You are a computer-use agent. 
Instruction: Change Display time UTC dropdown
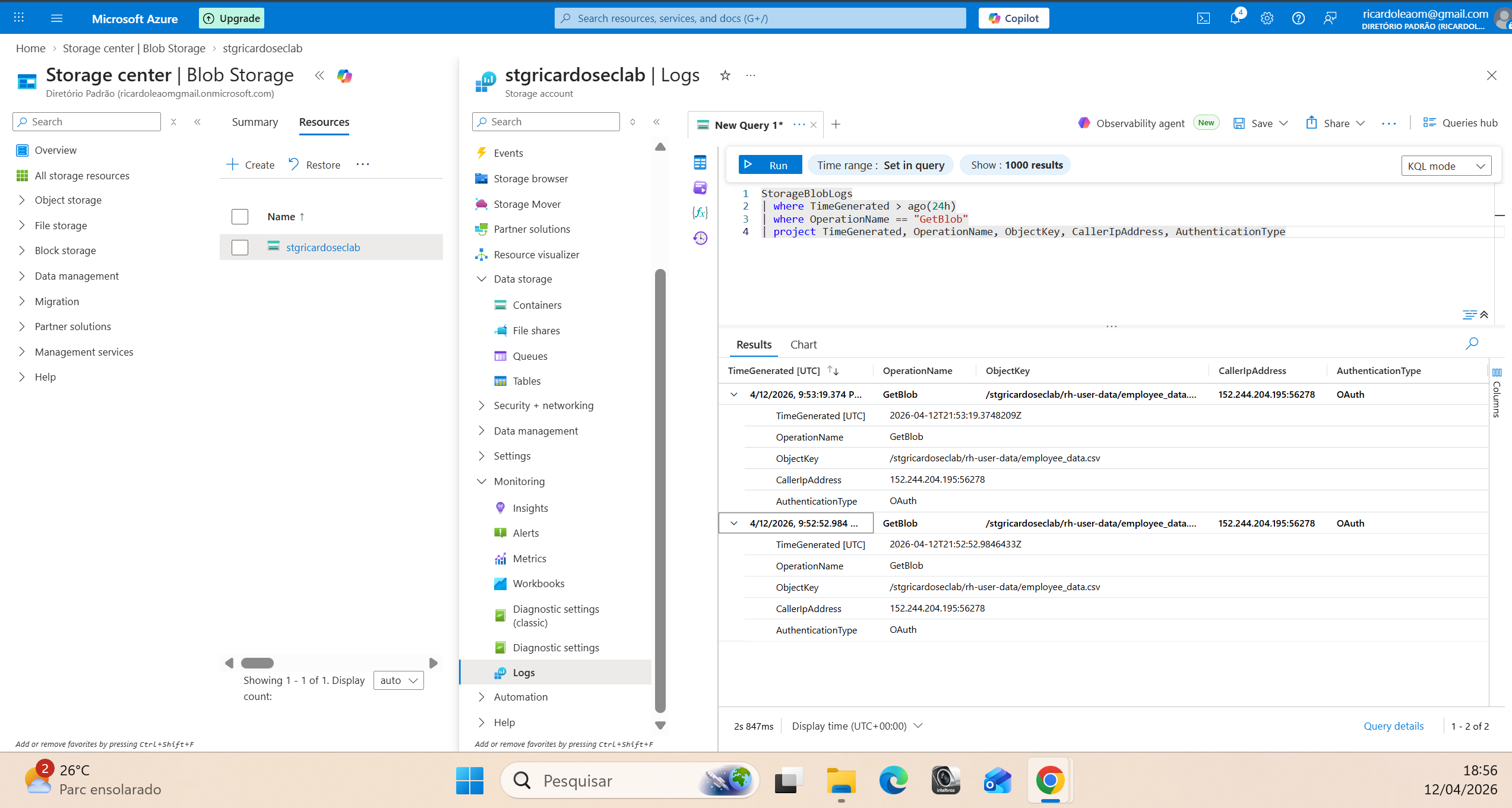pos(857,726)
